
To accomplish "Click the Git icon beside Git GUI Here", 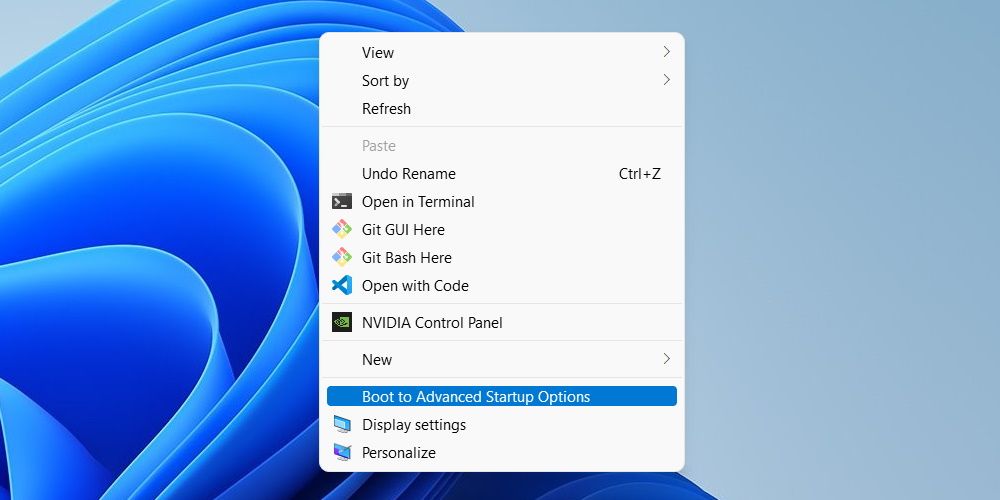I will pos(342,230).
